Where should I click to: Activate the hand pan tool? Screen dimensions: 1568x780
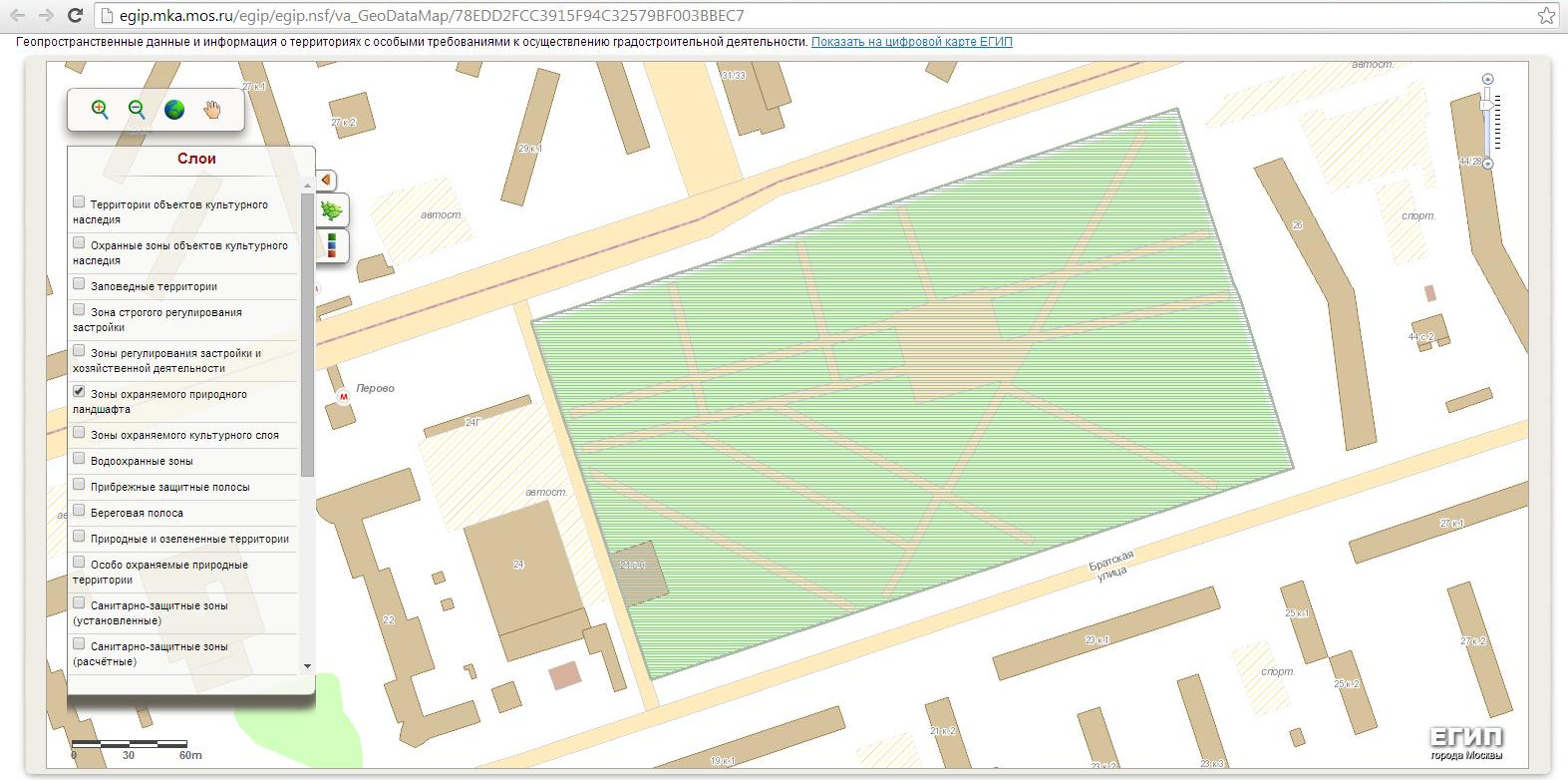212,110
